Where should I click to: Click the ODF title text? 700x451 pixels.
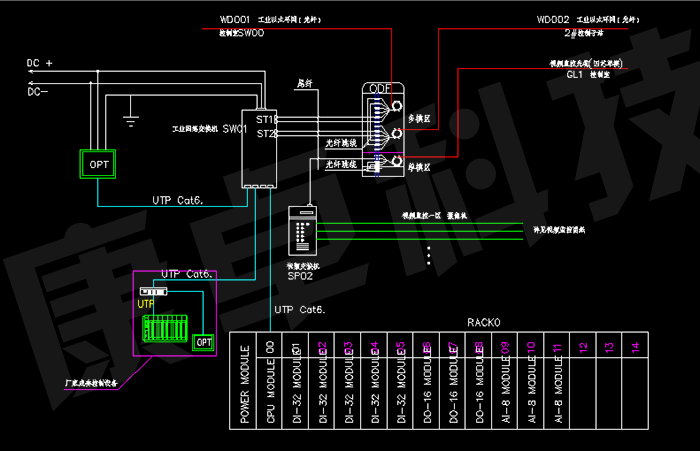380,89
